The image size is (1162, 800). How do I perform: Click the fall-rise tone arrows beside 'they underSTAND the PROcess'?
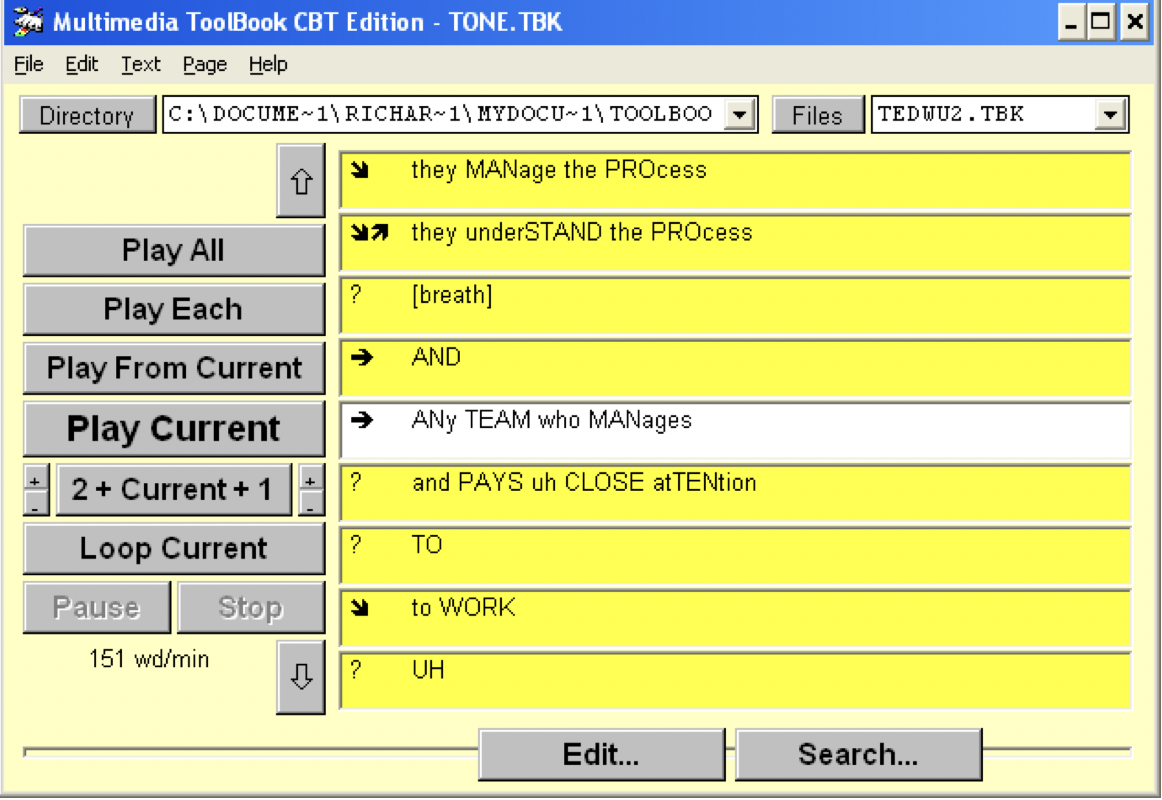369,233
